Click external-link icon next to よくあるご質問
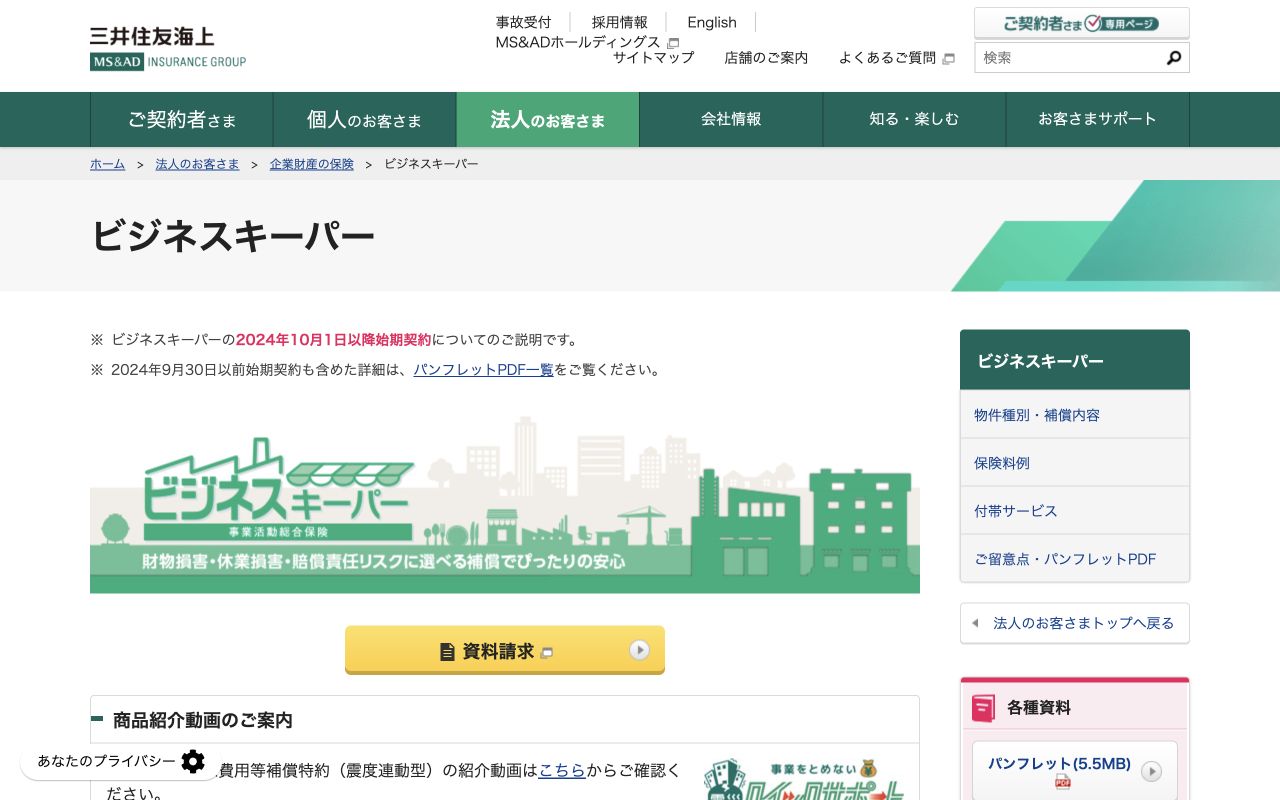The image size is (1280, 800). tap(949, 59)
